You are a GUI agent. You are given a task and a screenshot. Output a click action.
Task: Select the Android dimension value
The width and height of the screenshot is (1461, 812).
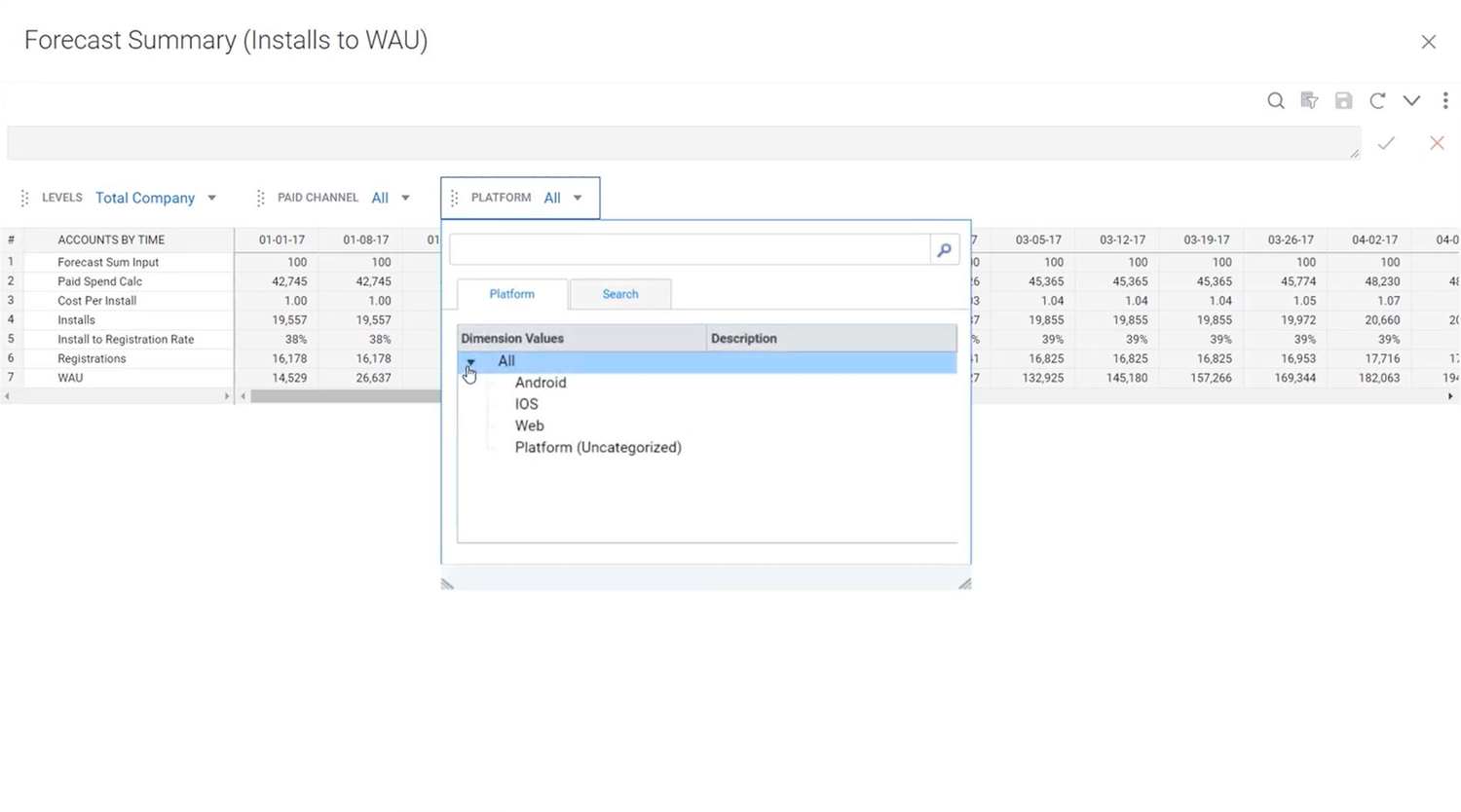(541, 382)
